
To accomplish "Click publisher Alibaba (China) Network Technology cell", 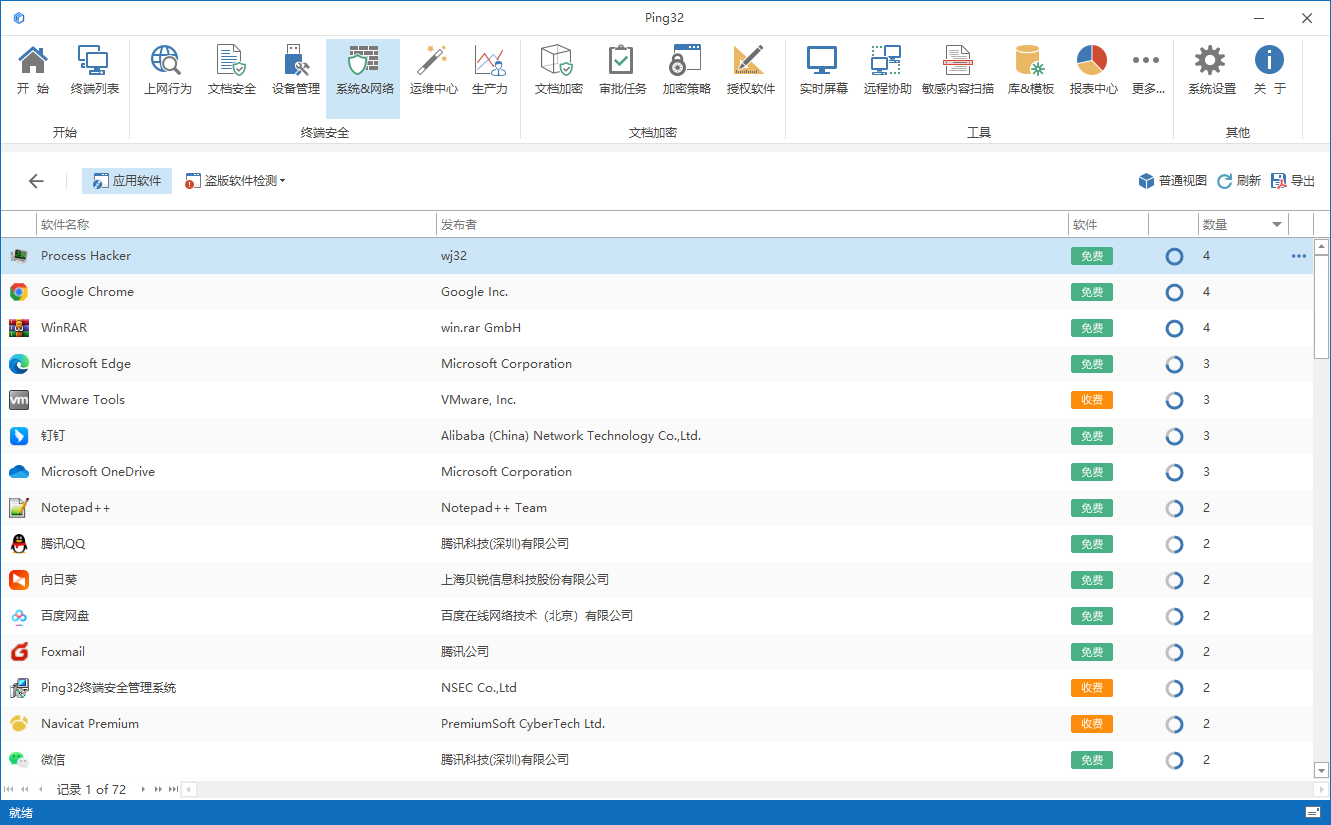I will [x=571, y=436].
